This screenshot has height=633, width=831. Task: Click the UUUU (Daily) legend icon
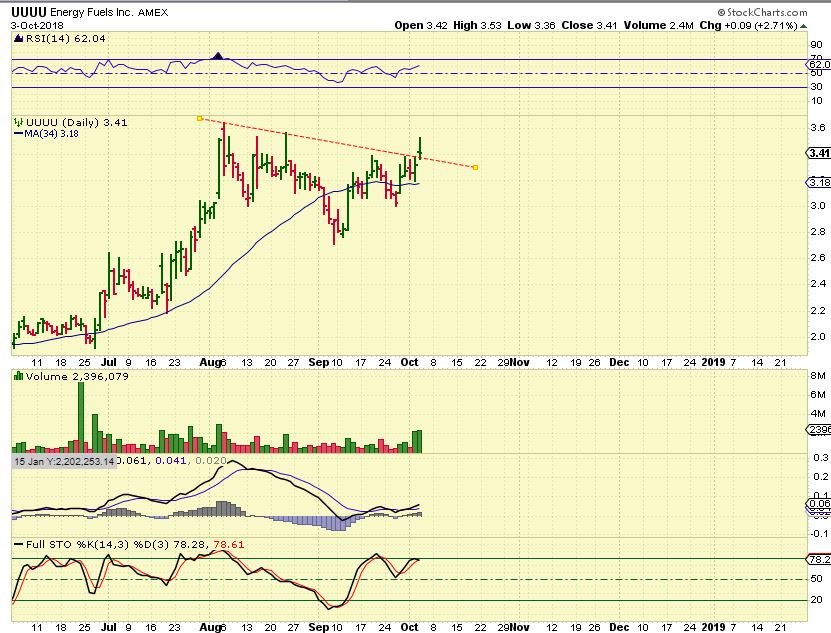(19, 122)
